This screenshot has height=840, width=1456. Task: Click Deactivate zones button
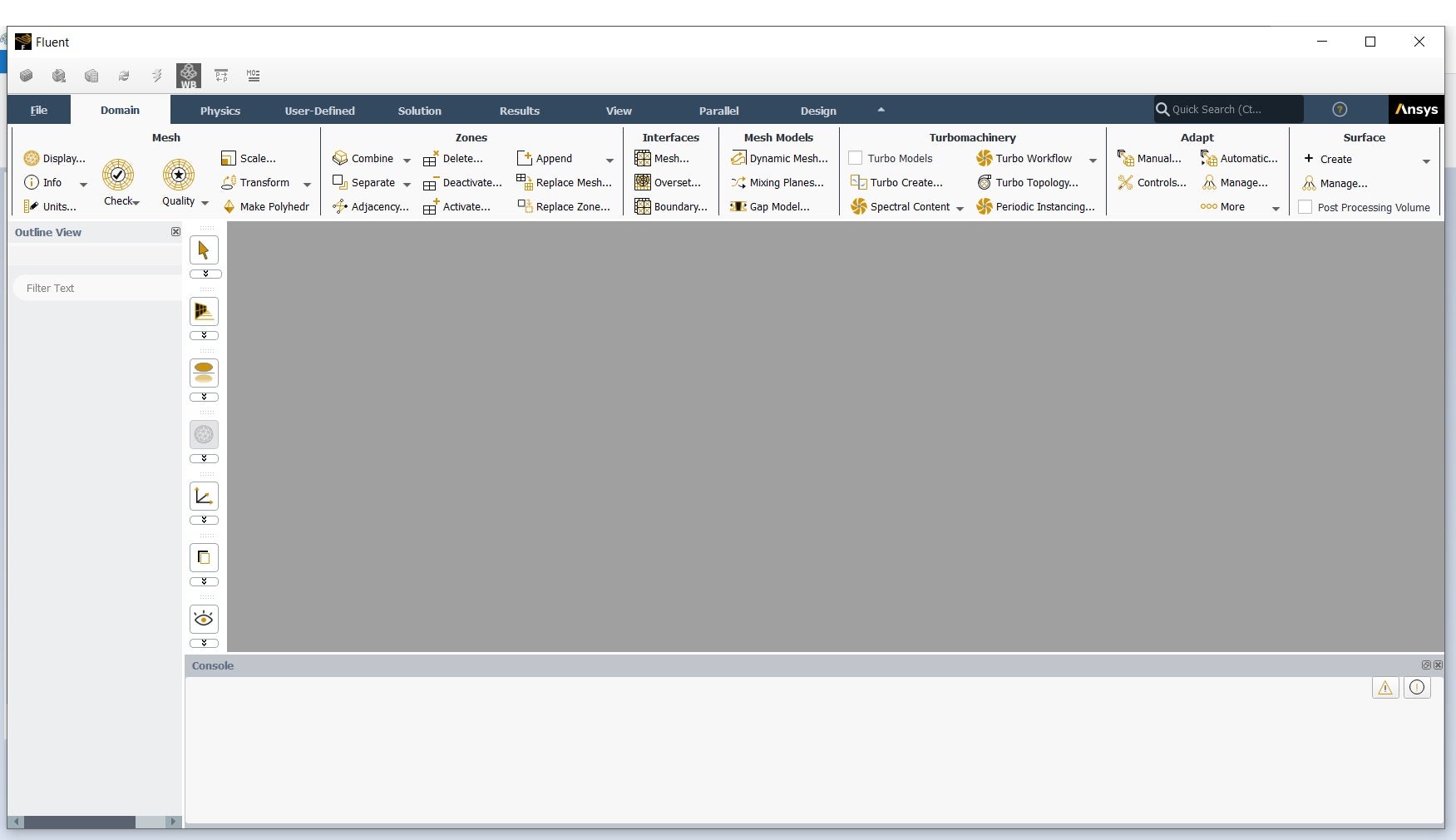tap(462, 182)
